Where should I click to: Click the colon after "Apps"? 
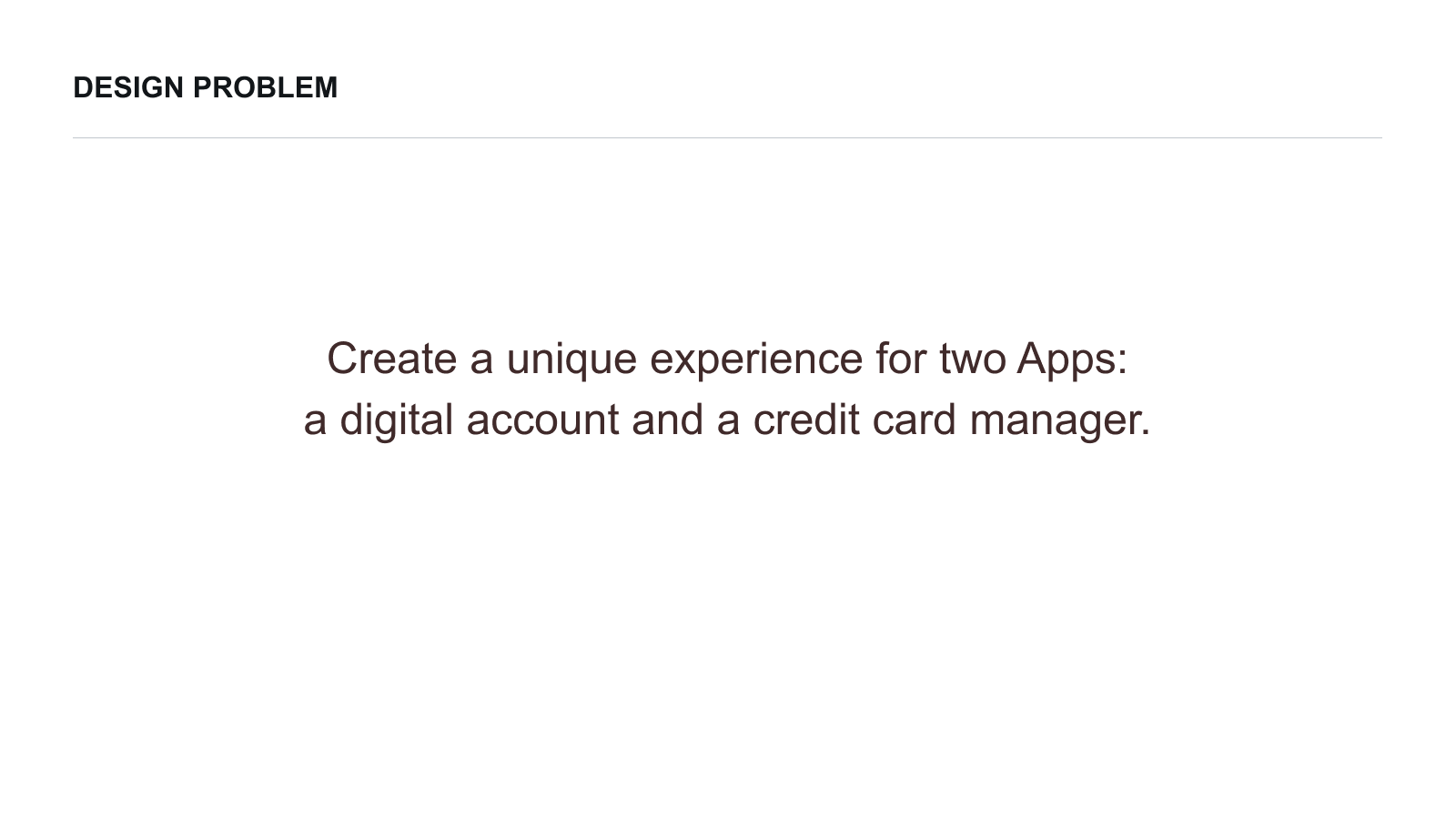point(1123,360)
